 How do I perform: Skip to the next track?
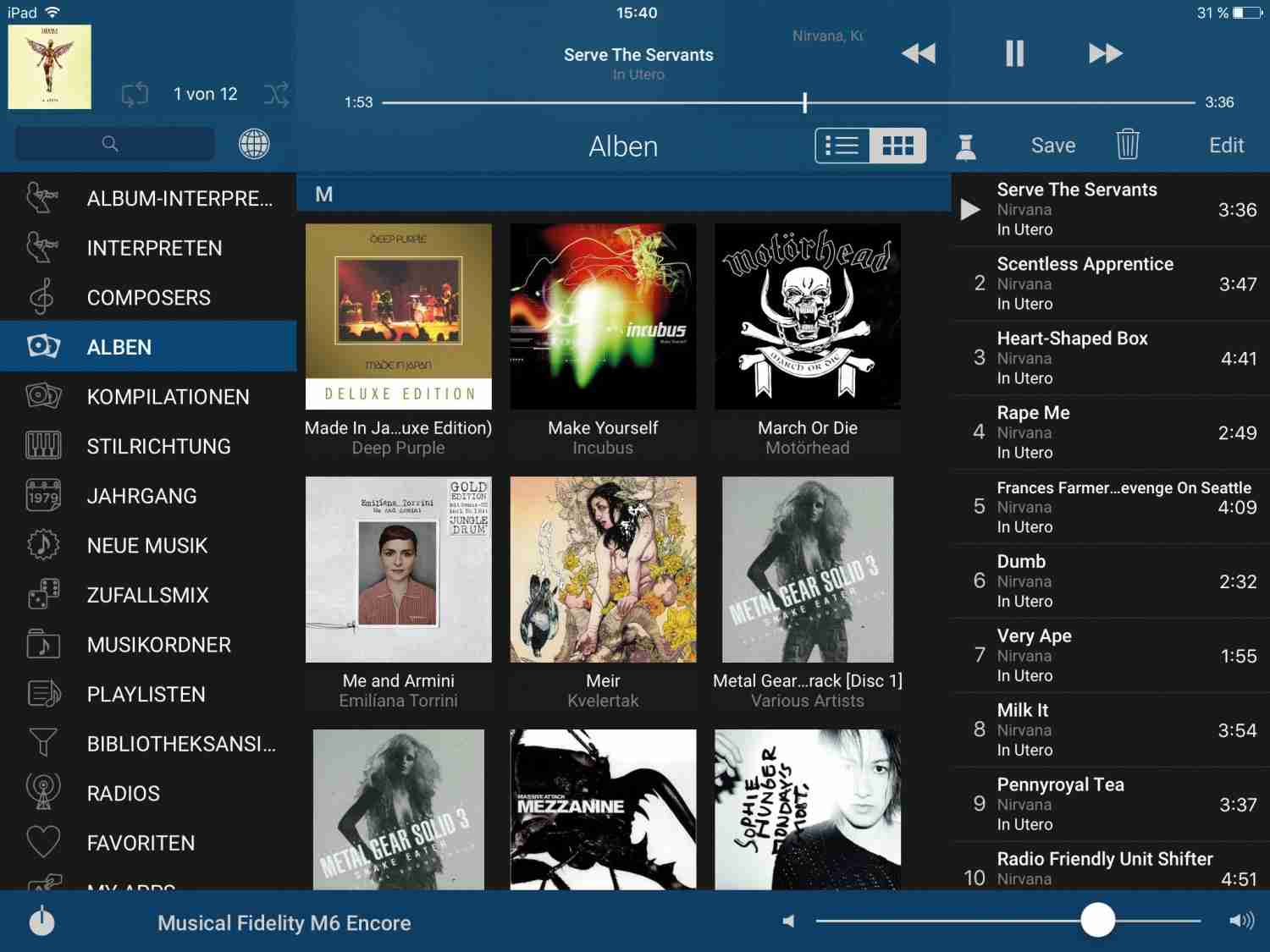[x=1105, y=53]
